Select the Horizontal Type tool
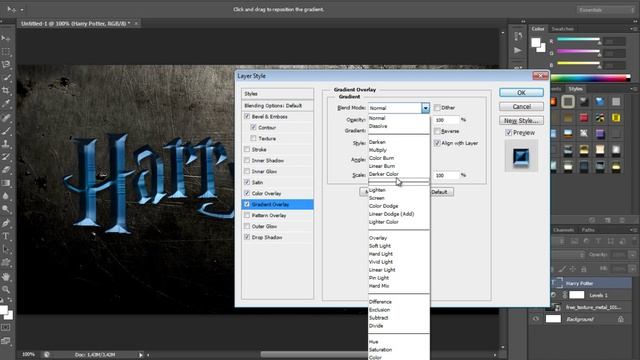 6,236
